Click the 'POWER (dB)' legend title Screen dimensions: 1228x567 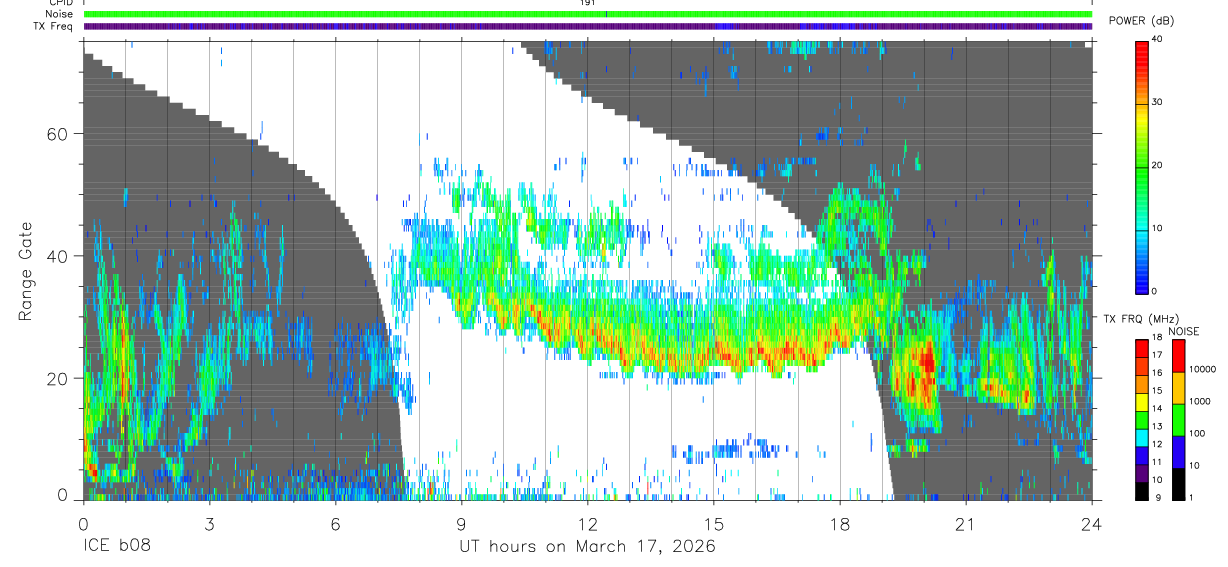[x=1142, y=21]
